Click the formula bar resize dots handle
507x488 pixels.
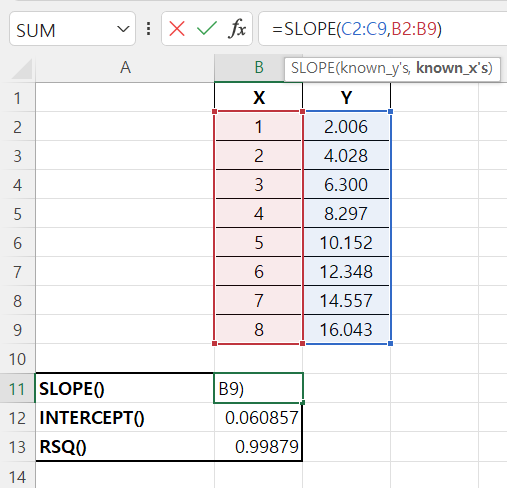(x=149, y=29)
